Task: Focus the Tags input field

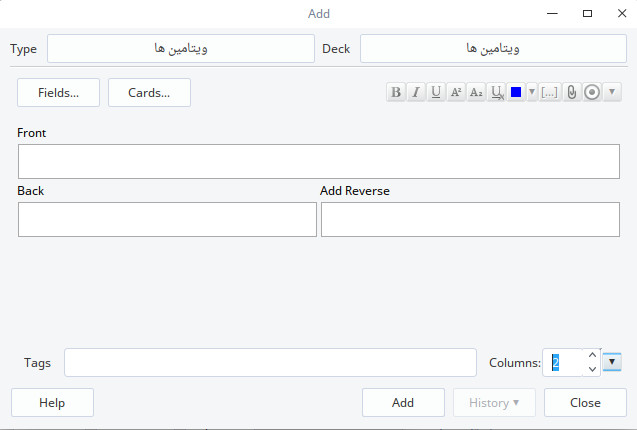Action: [x=270, y=362]
